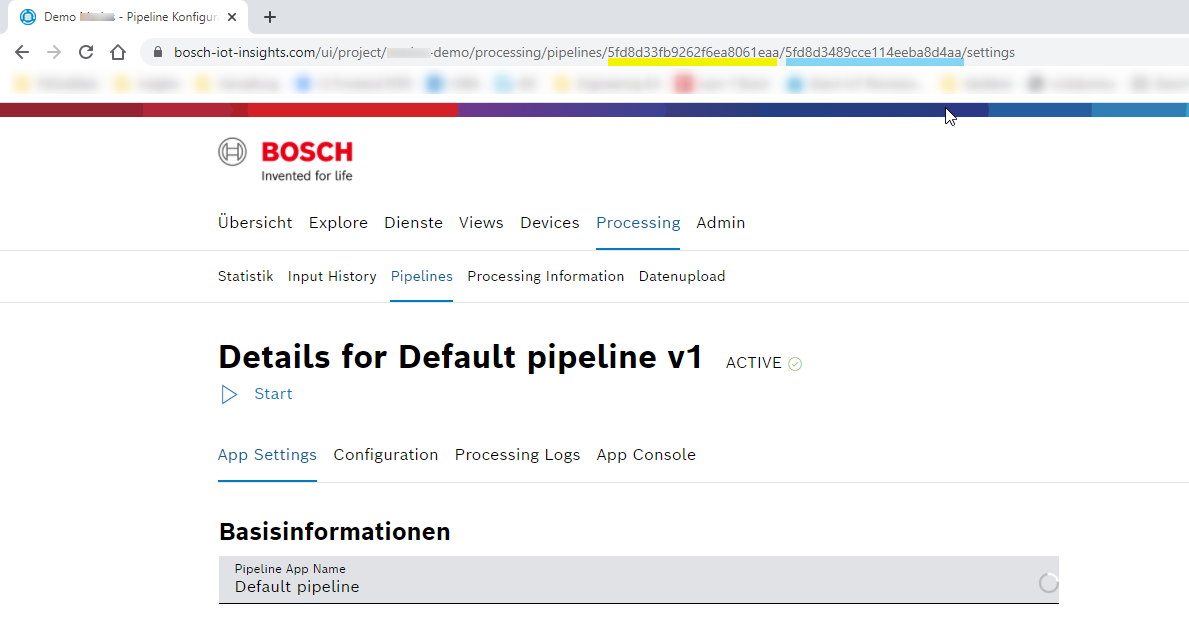Click the green ACTIVE status checkmark
Screen dimensions: 1189x638
pos(795,364)
